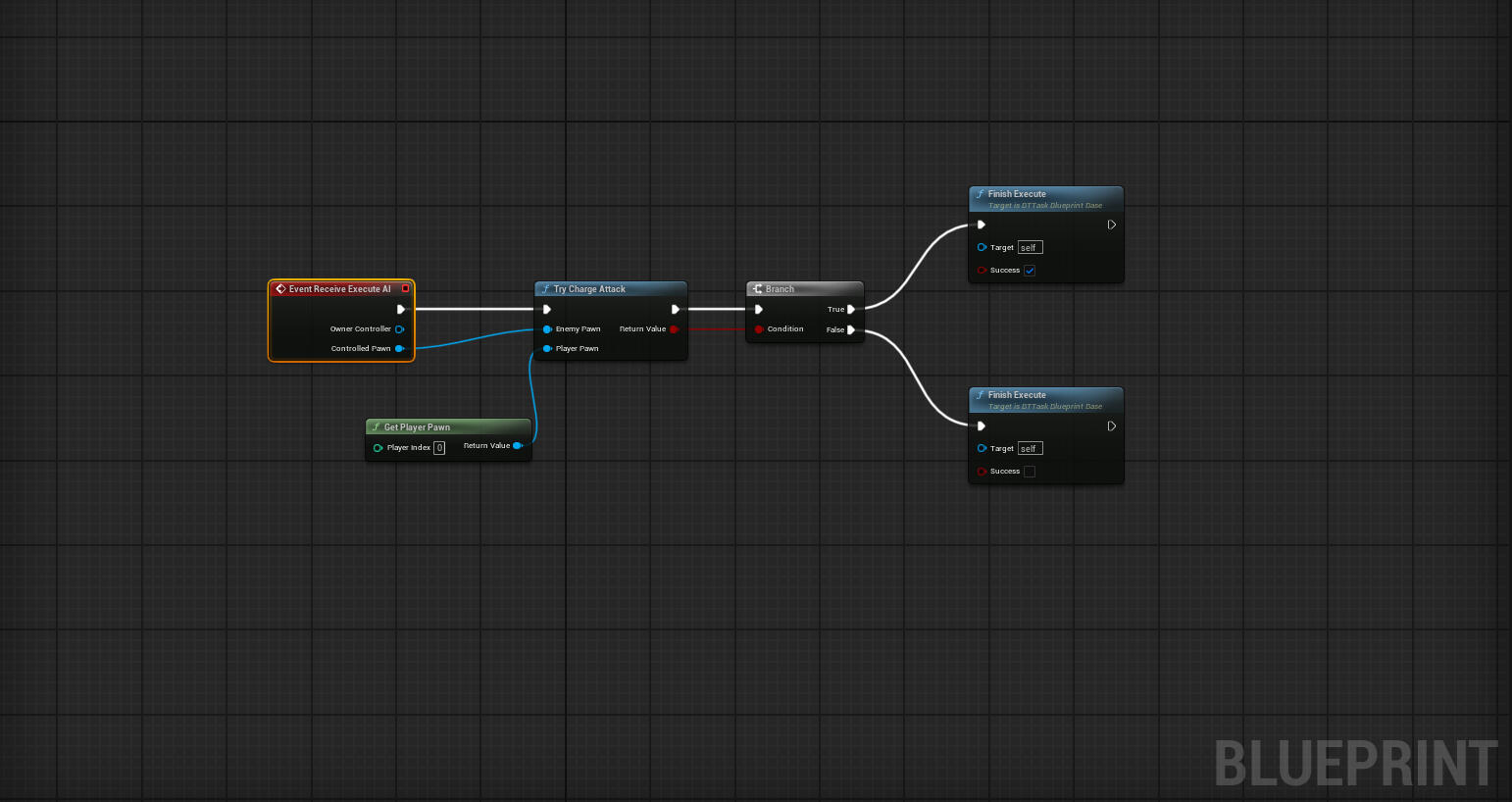1512x802 pixels.
Task: Click the Owner Controller output pin
Action: point(399,329)
